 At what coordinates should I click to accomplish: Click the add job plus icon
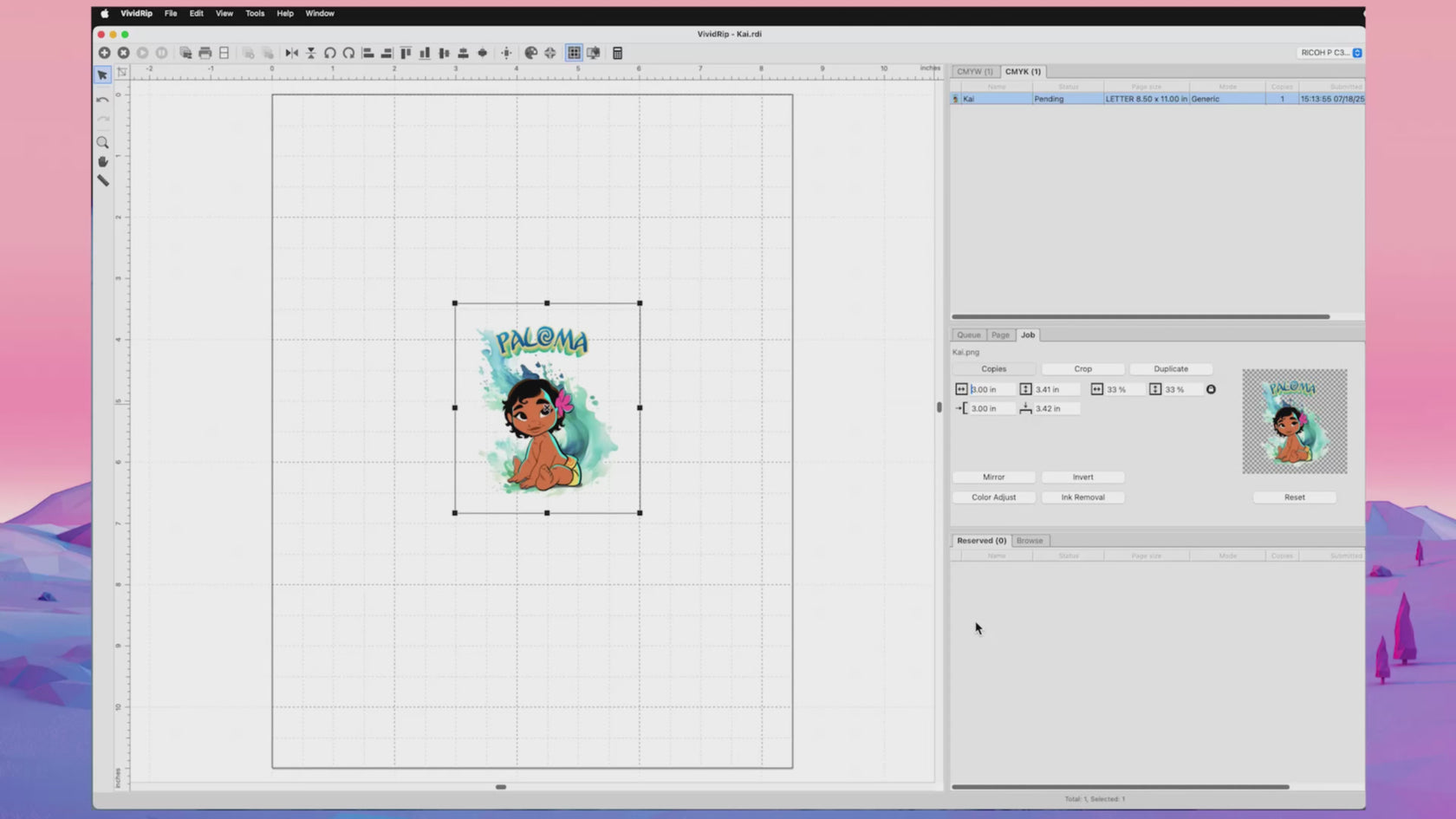point(104,53)
